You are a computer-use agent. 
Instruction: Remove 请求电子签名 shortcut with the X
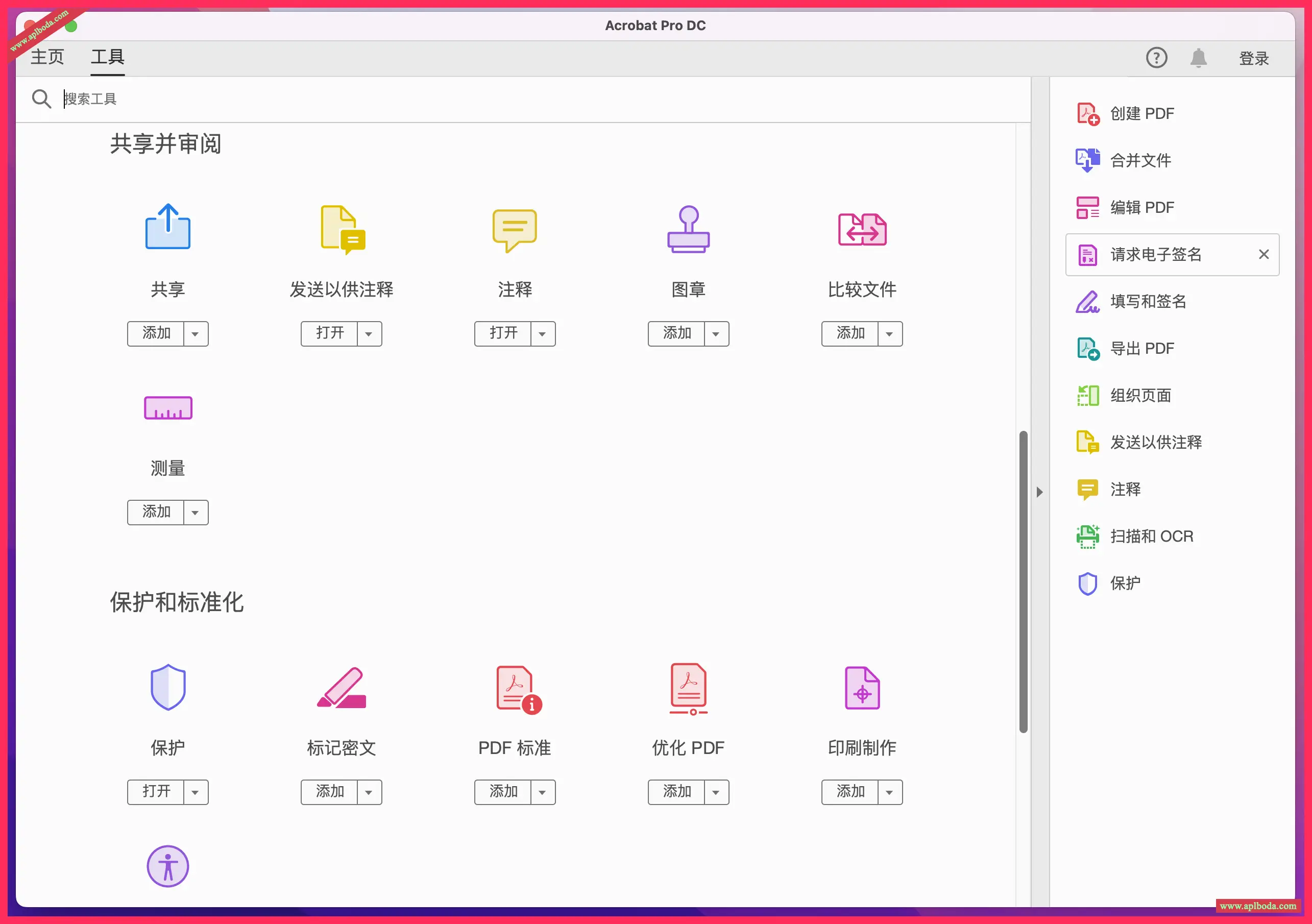pyautogui.click(x=1264, y=254)
